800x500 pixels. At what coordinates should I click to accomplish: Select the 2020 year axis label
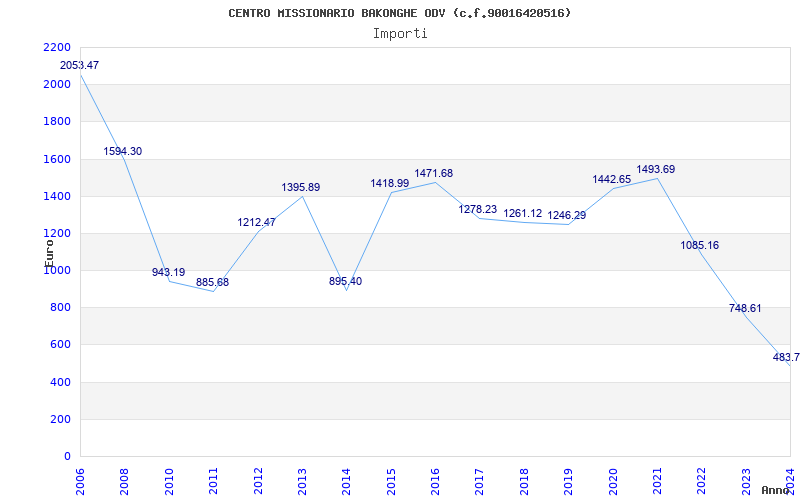613,481
